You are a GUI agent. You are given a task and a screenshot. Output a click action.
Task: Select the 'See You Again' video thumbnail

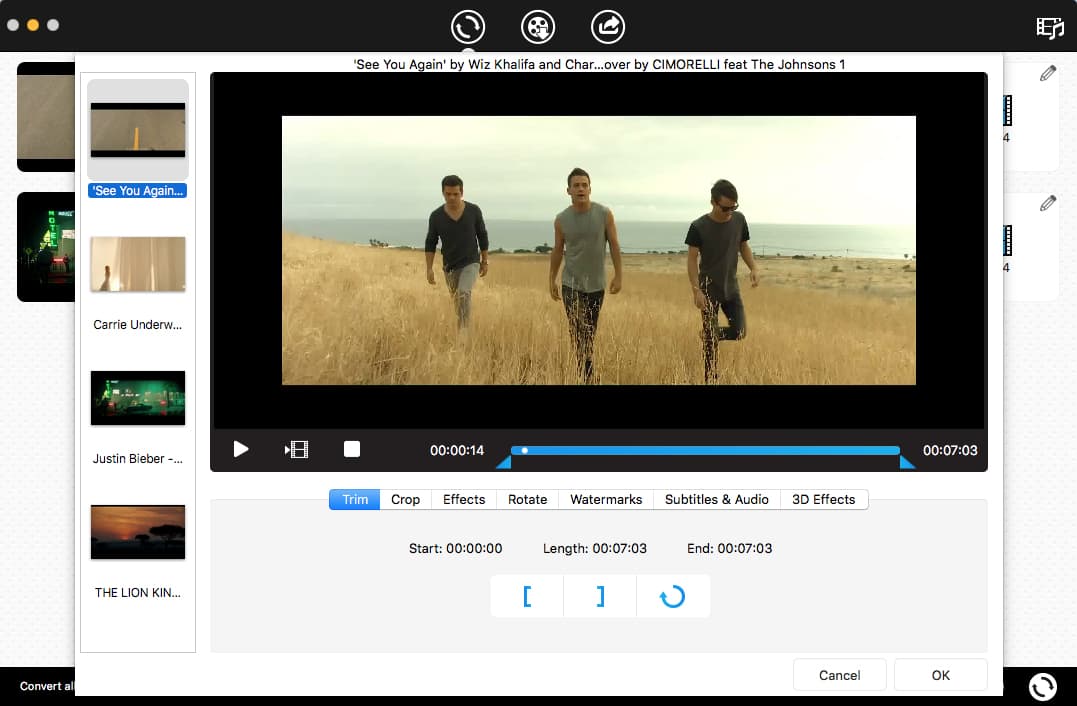click(x=138, y=130)
